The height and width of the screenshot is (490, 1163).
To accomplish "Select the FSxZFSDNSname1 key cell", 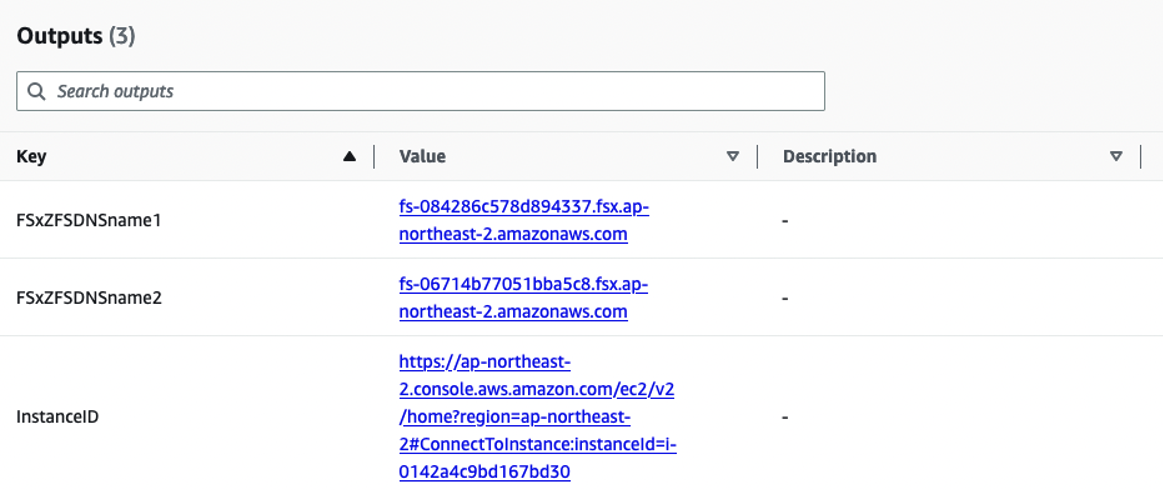I will coord(88,221).
